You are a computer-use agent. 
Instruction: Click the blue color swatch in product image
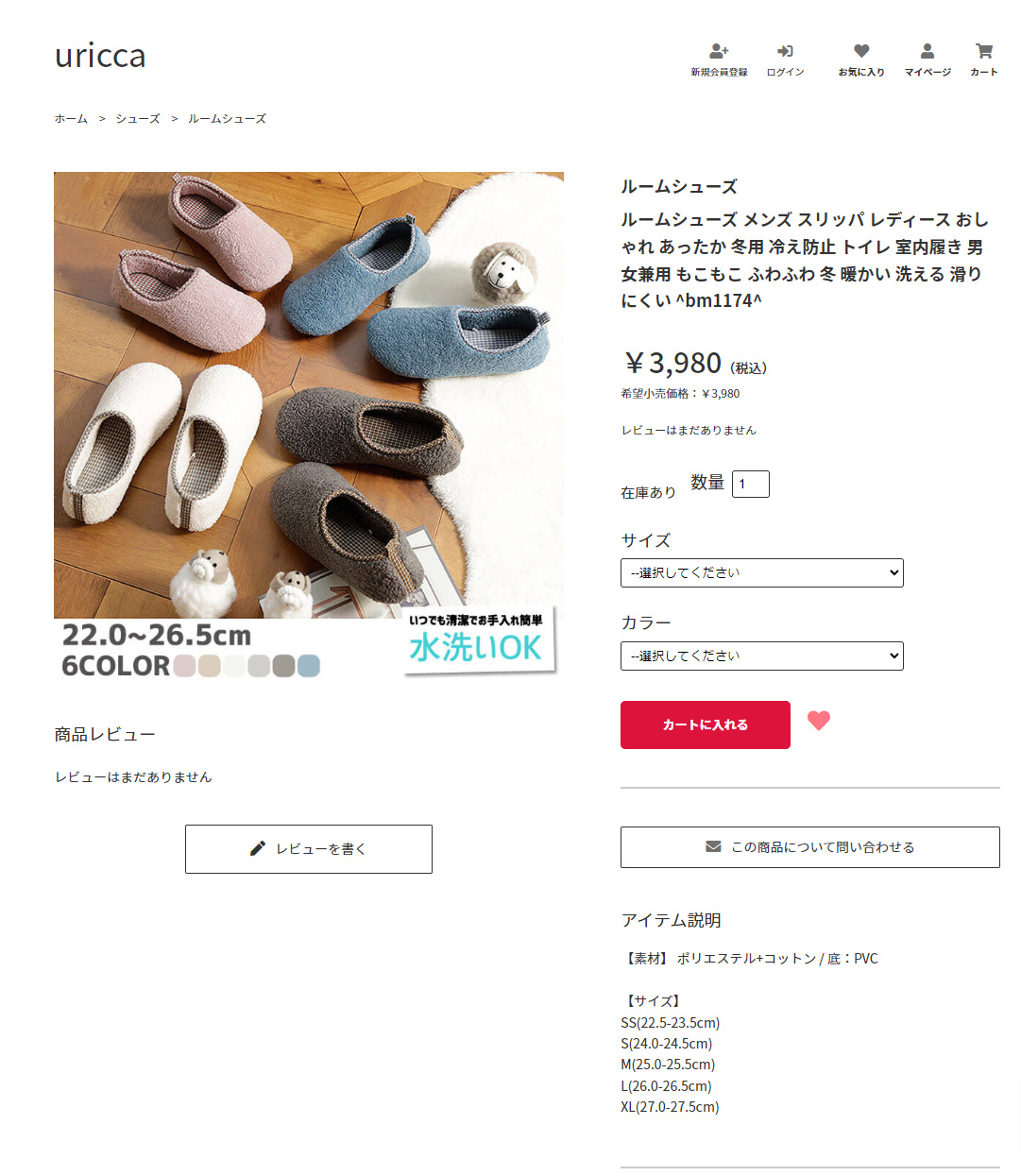[309, 666]
